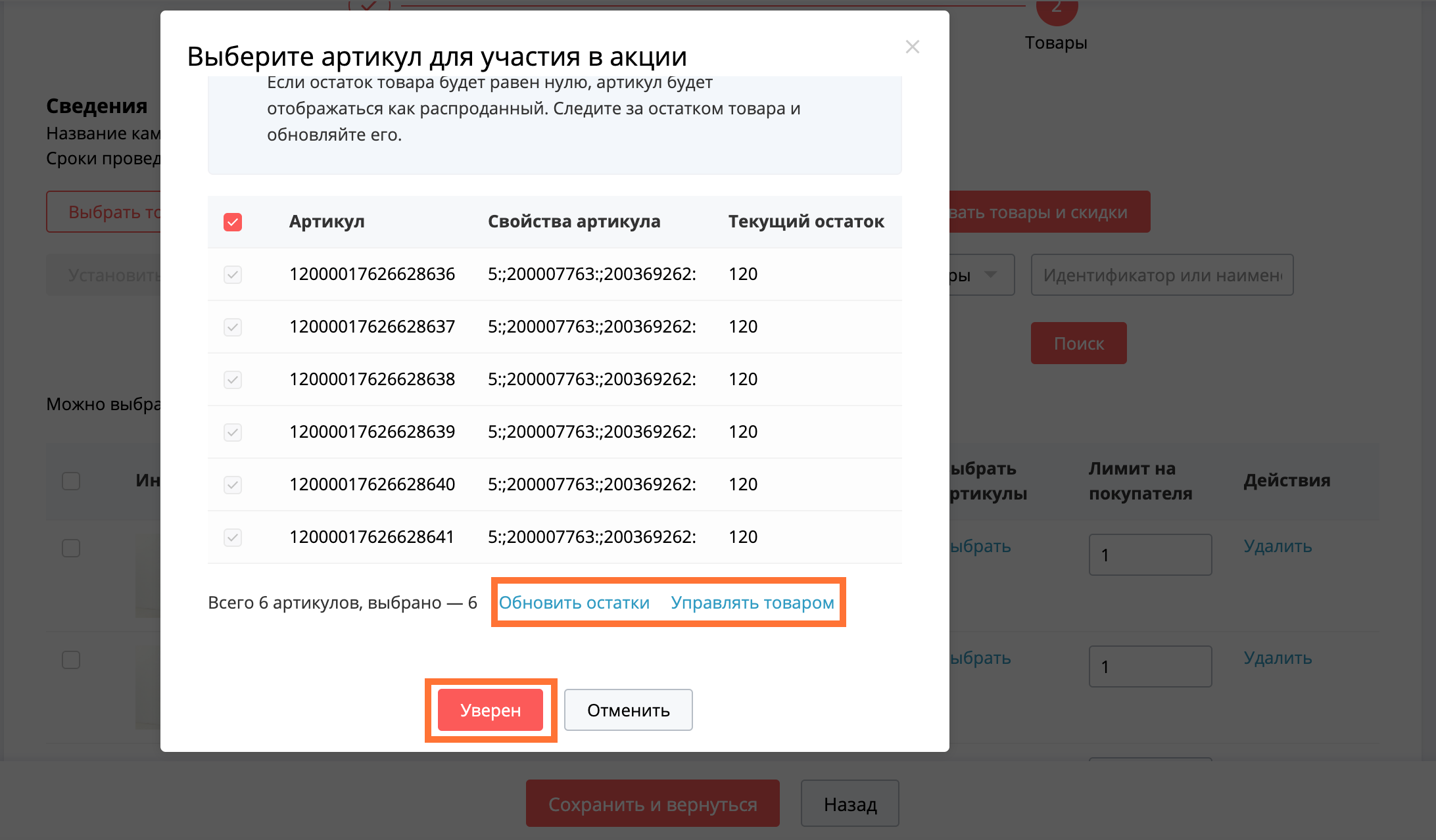Toggle the select-all checkbox in table header
The width and height of the screenshot is (1436, 840).
[x=233, y=222]
